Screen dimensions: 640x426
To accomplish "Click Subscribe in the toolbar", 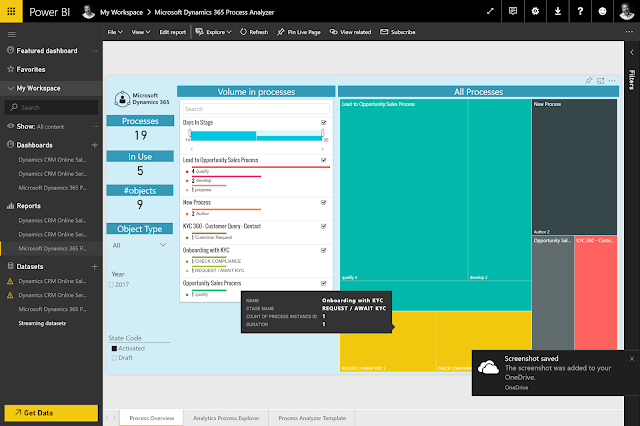I will [x=398, y=32].
